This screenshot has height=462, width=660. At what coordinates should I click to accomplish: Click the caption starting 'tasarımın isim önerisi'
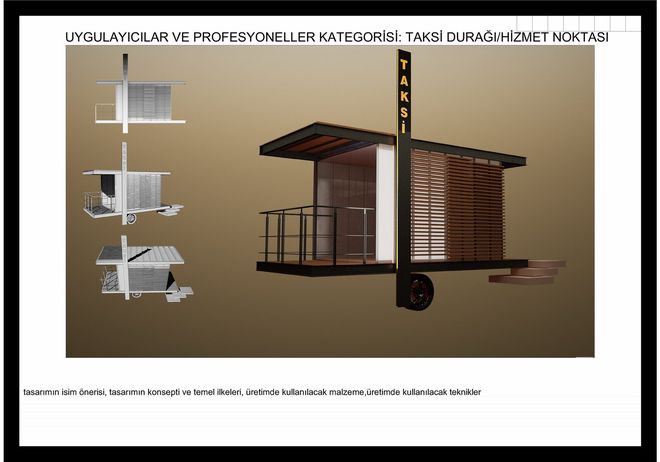tap(252, 392)
